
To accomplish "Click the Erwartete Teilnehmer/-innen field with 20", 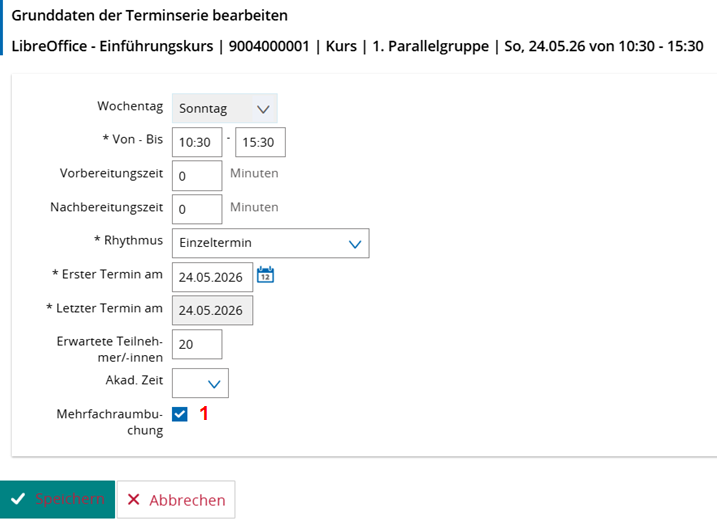I will pos(197,344).
